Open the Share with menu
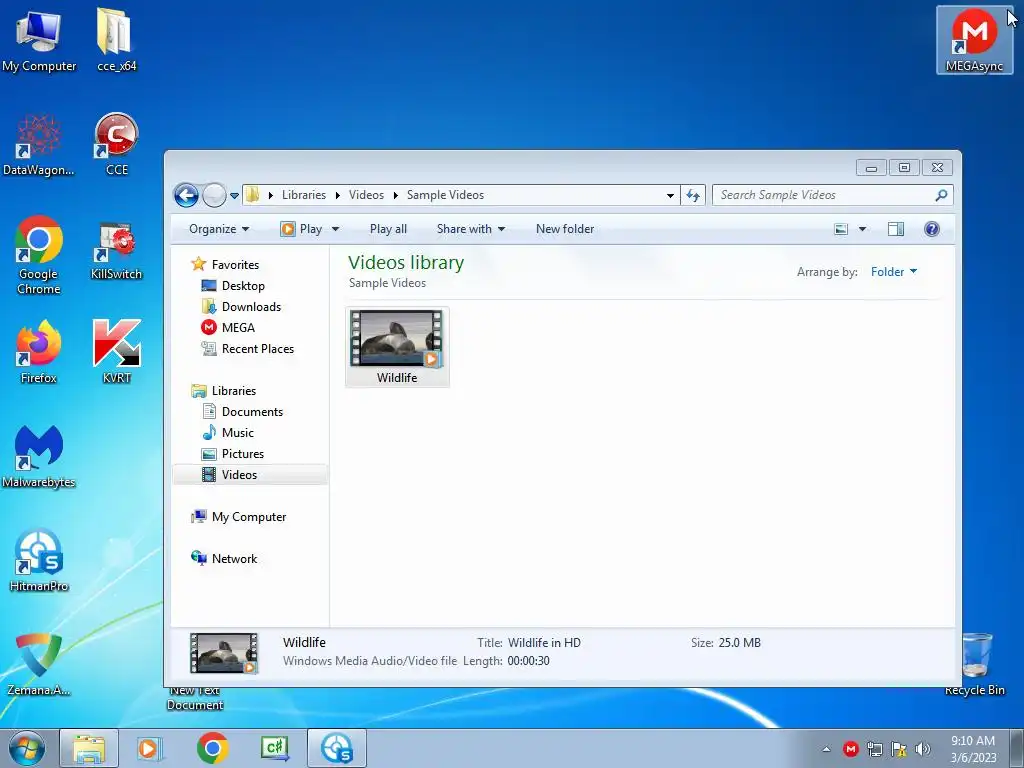The height and width of the screenshot is (768, 1024). [x=471, y=229]
